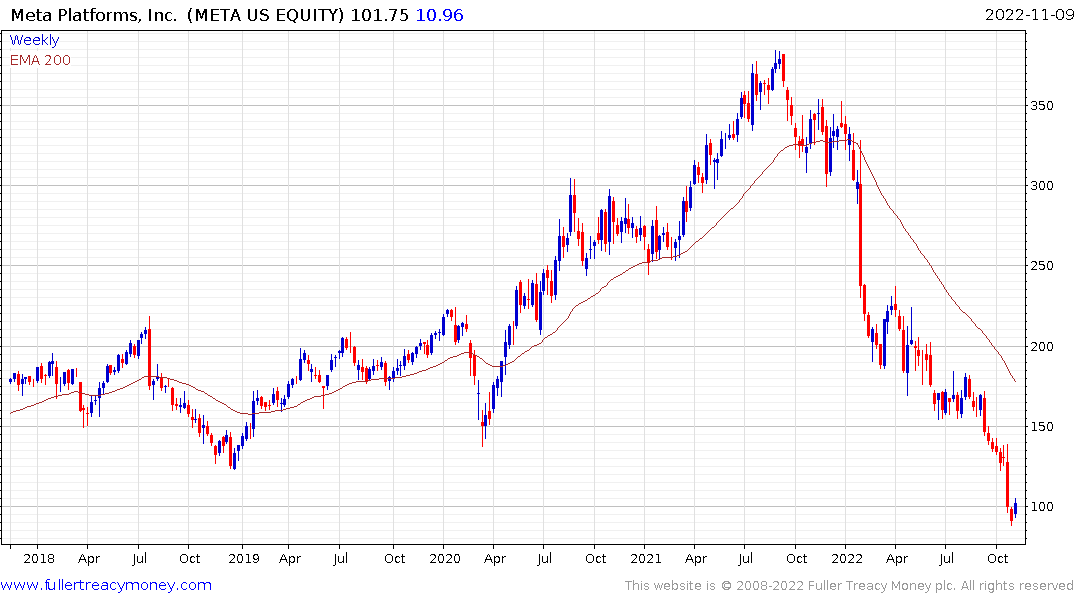Click the 200 price axis label

click(x=1042, y=346)
